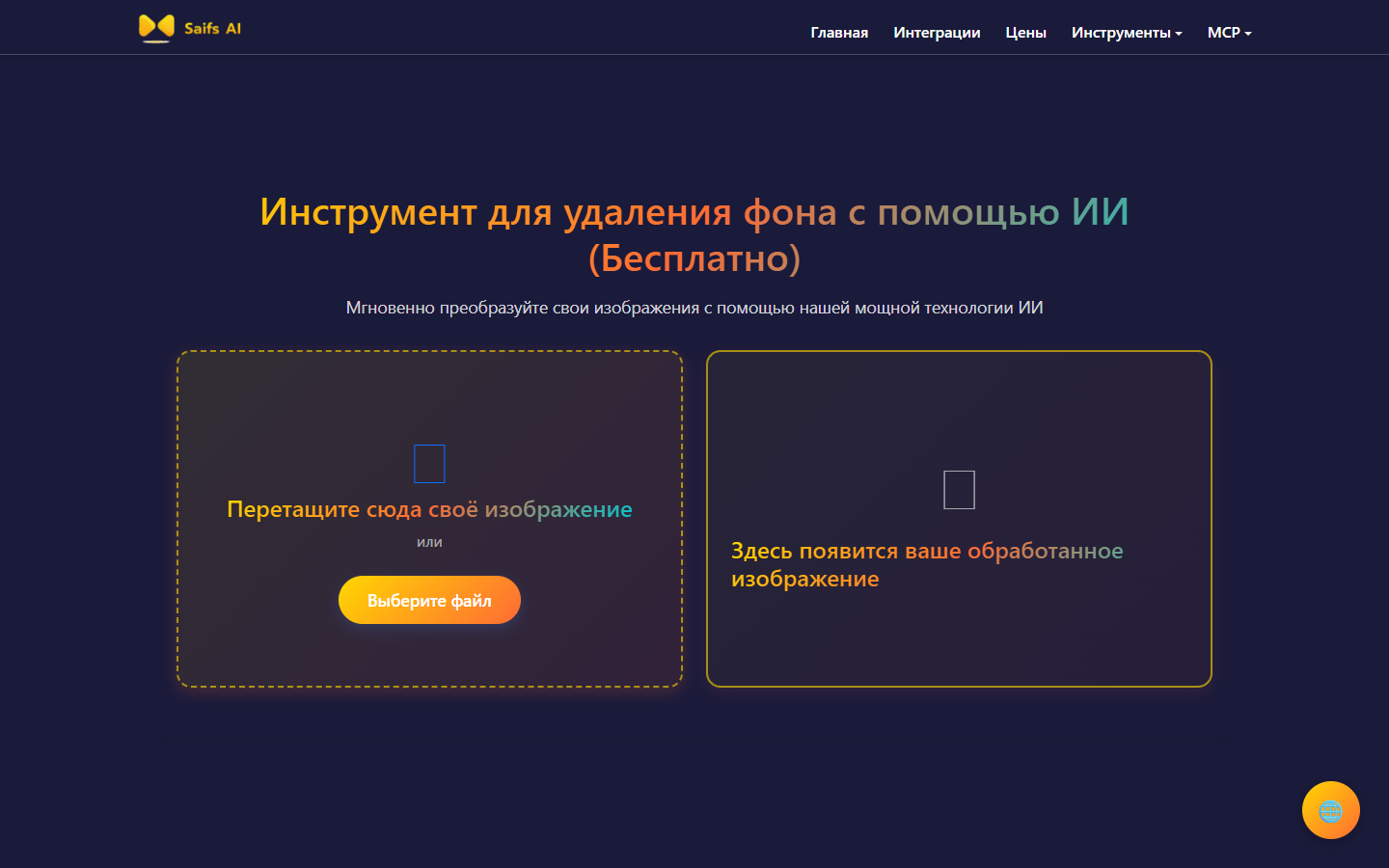Image resolution: width=1389 pixels, height=868 pixels.
Task: Click the caret arrow beside MCP
Action: pyautogui.click(x=1248, y=34)
